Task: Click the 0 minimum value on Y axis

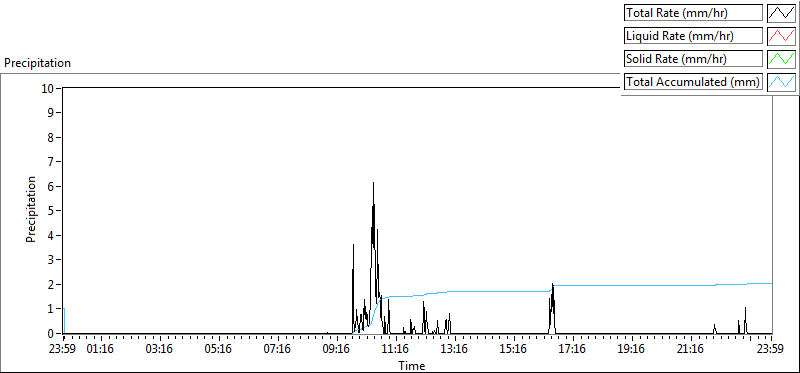Action: [51, 334]
